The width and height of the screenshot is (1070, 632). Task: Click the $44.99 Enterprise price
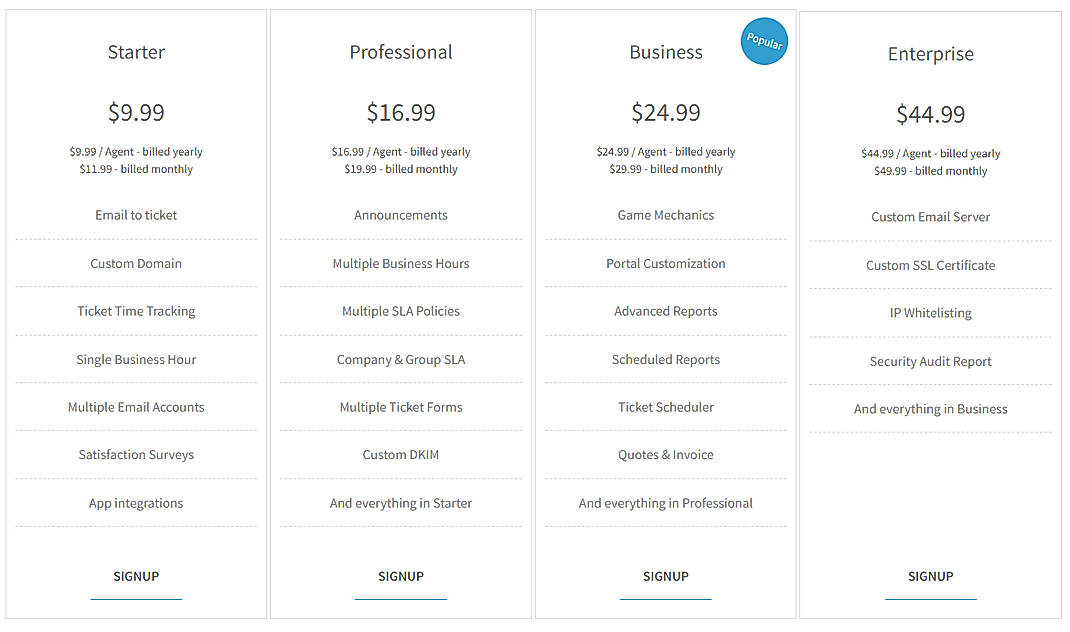930,114
